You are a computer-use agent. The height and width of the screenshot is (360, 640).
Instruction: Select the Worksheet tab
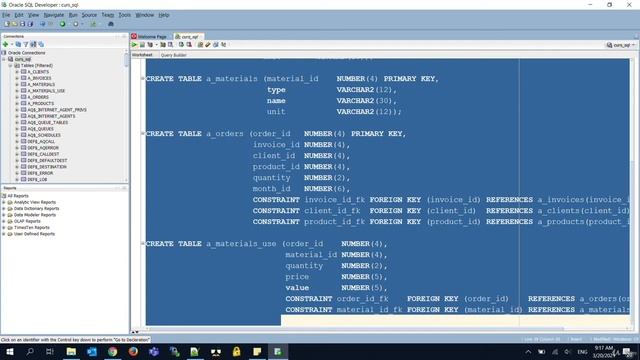point(142,55)
